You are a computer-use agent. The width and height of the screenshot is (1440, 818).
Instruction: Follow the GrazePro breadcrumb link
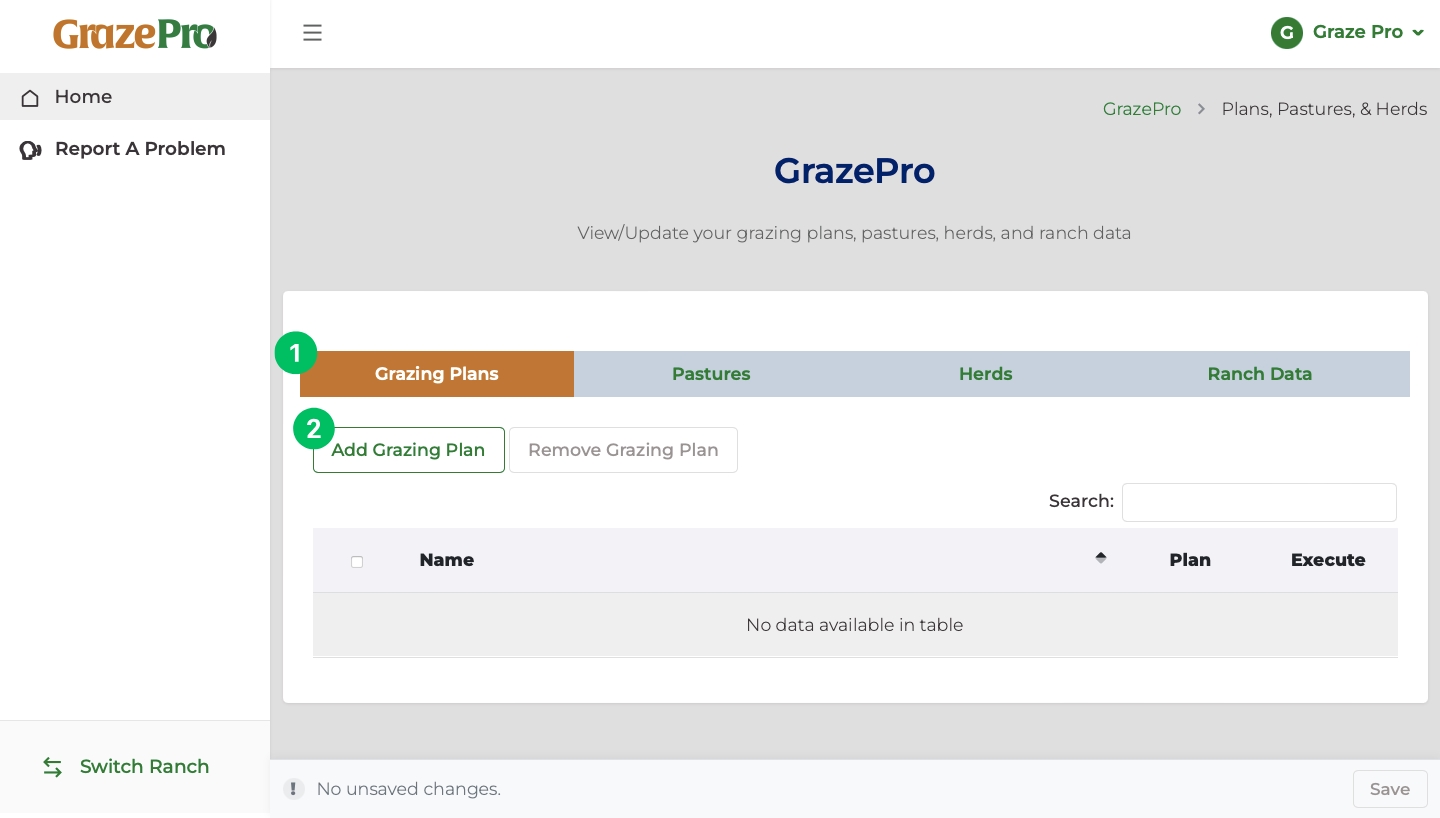click(1142, 109)
